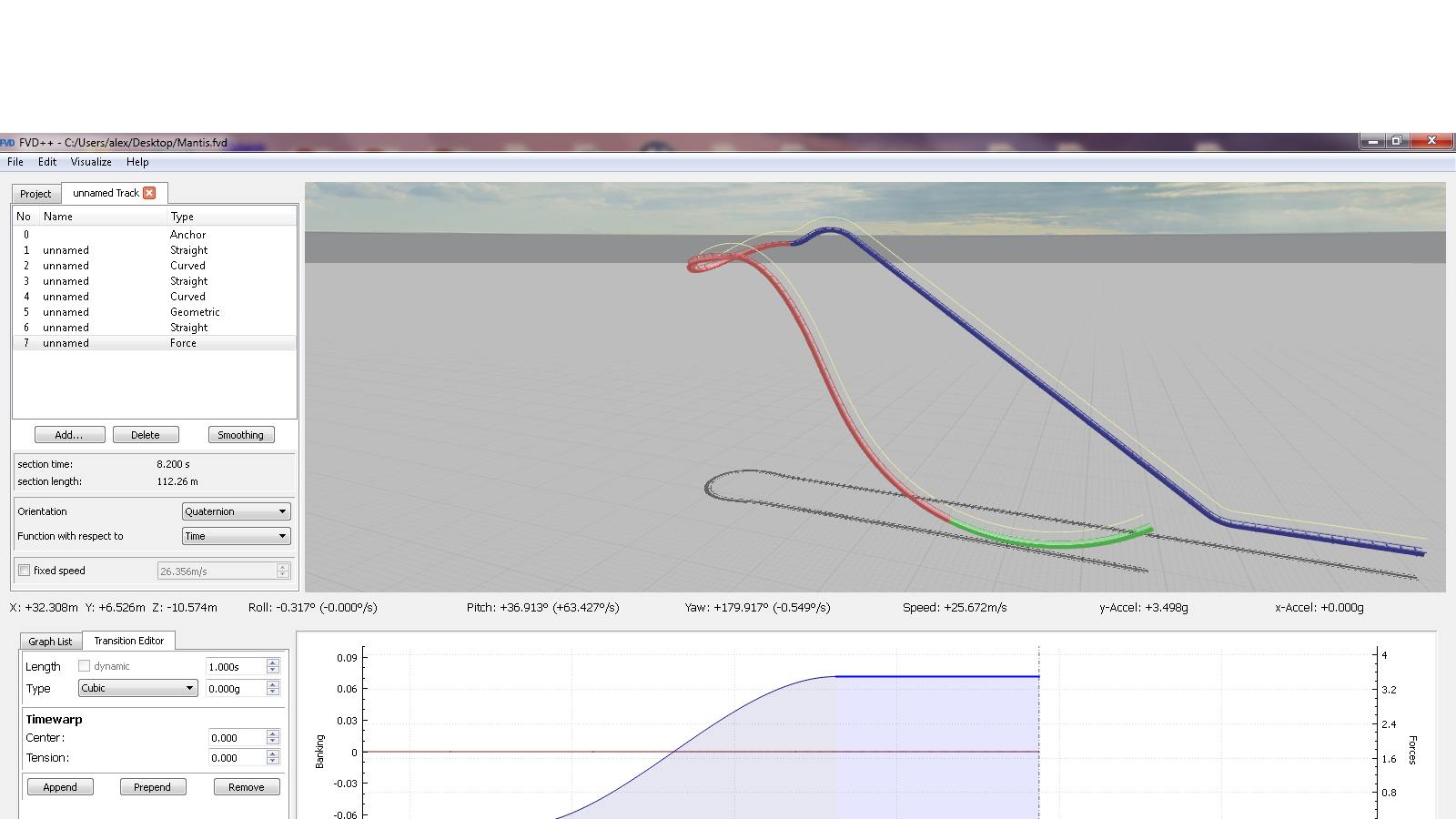Decrease the Timewarp Center spinner value
Image resolution: width=1456 pixels, height=819 pixels.
pyautogui.click(x=273, y=742)
